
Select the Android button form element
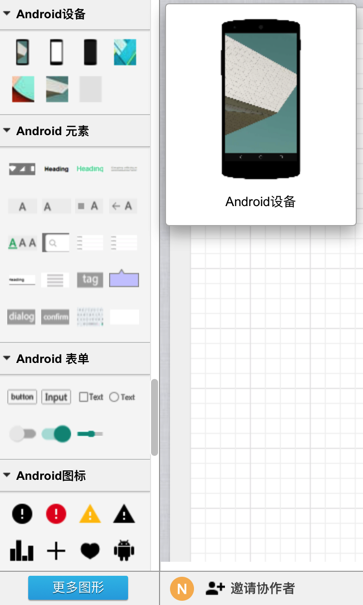pos(22,397)
